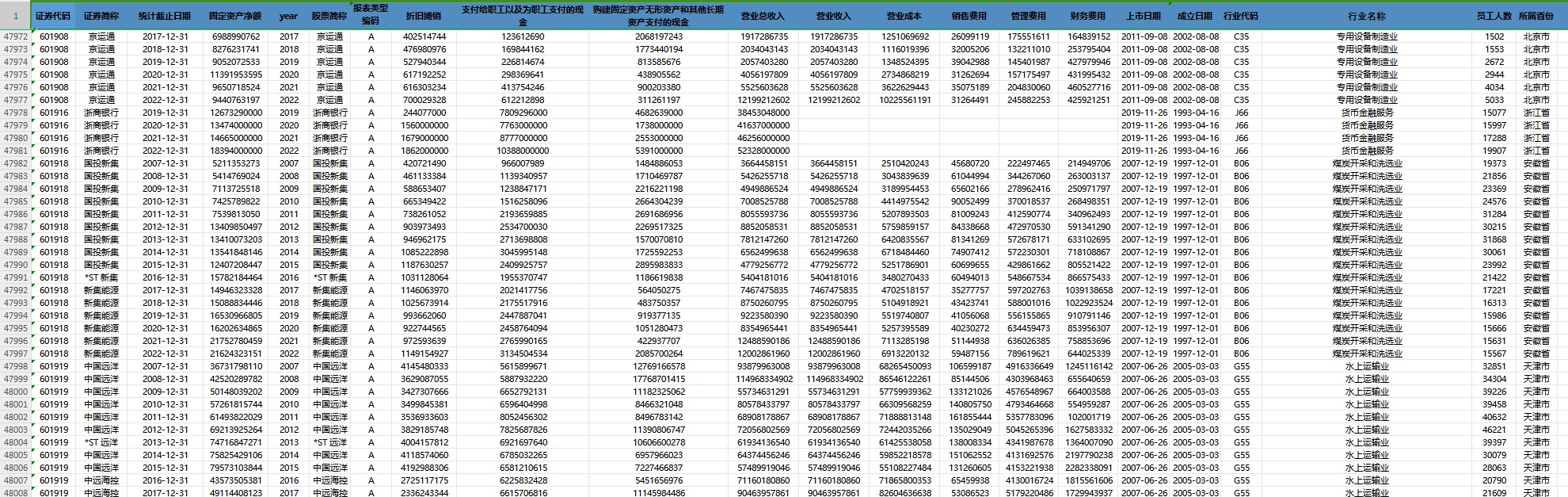
Task: Click cell with value 7809296000
Action: pos(523,113)
